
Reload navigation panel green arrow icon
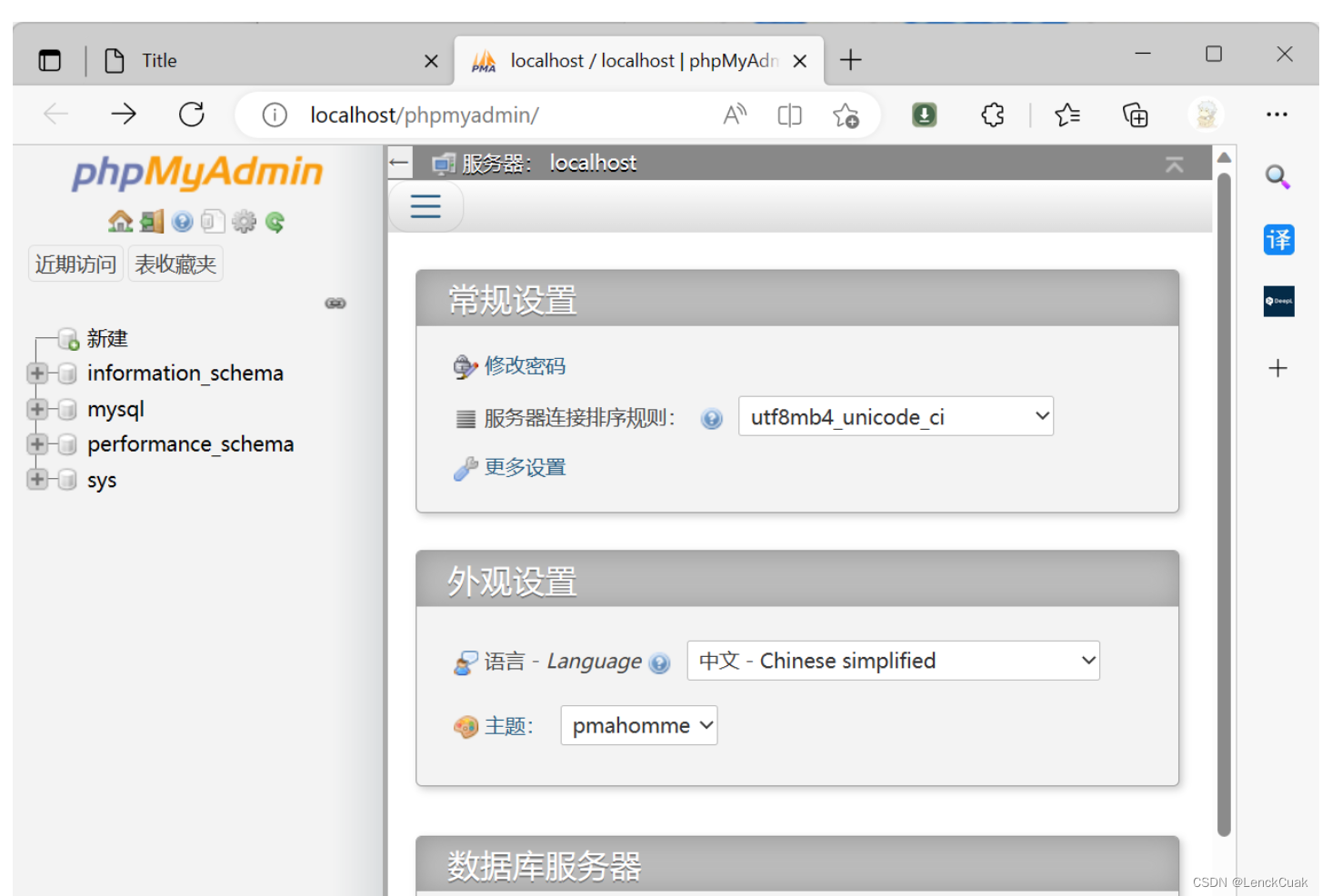275,221
